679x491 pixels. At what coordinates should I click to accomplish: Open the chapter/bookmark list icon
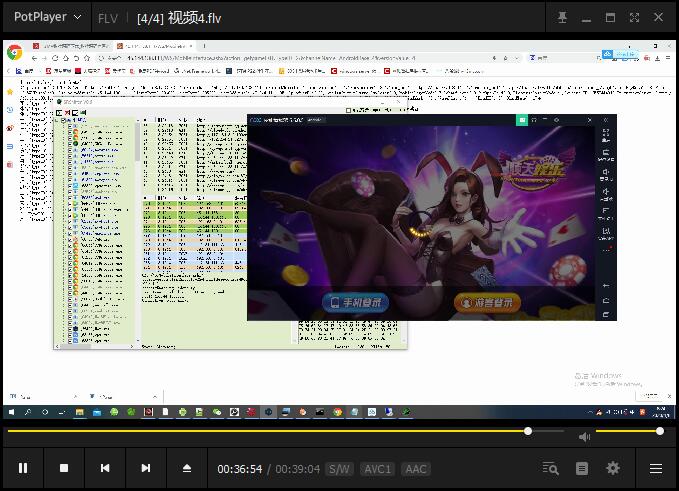(x=582, y=468)
